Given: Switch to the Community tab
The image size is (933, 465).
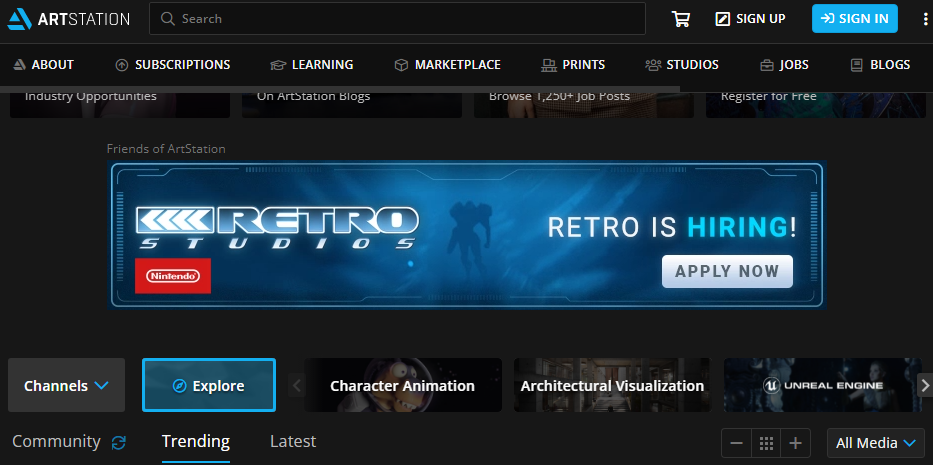Looking at the screenshot, I should [x=57, y=442].
